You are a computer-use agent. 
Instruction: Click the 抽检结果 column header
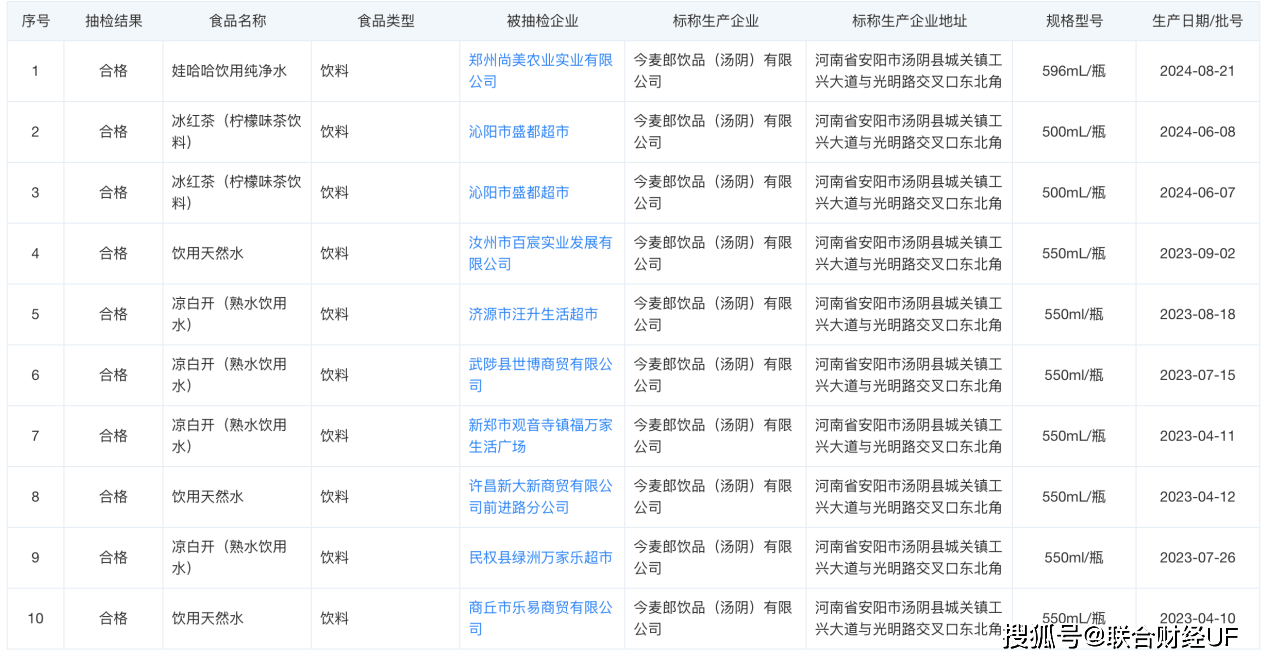click(x=113, y=21)
